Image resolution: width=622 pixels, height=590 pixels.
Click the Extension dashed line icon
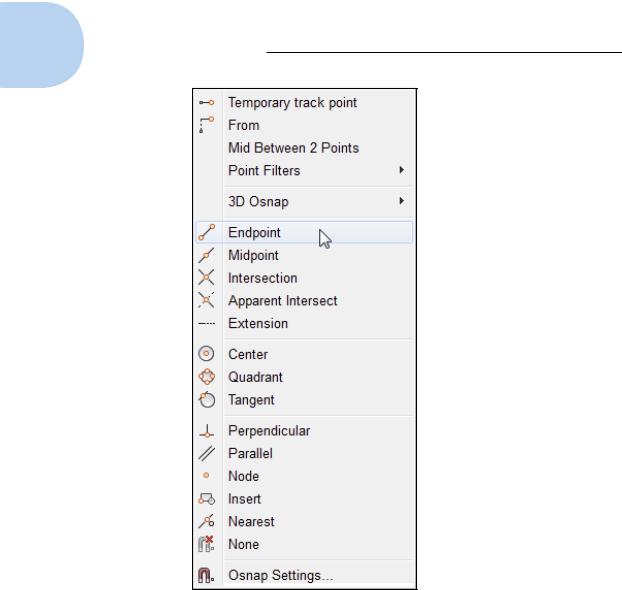point(206,323)
